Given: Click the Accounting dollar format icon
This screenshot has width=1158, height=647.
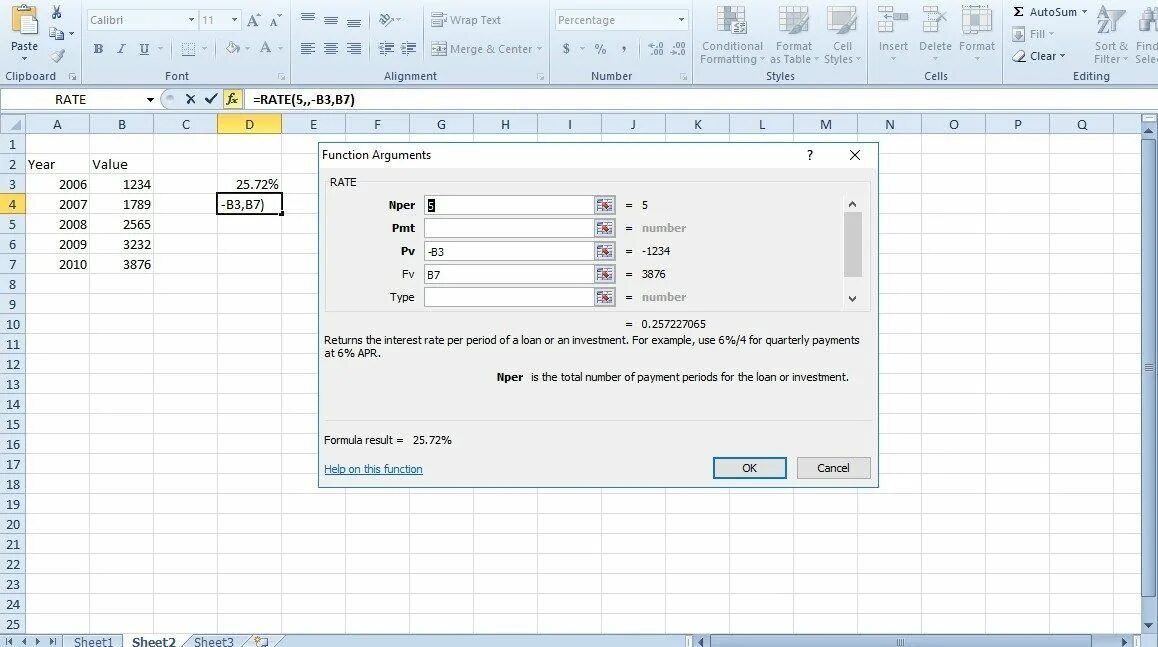Looking at the screenshot, I should pyautogui.click(x=566, y=49).
